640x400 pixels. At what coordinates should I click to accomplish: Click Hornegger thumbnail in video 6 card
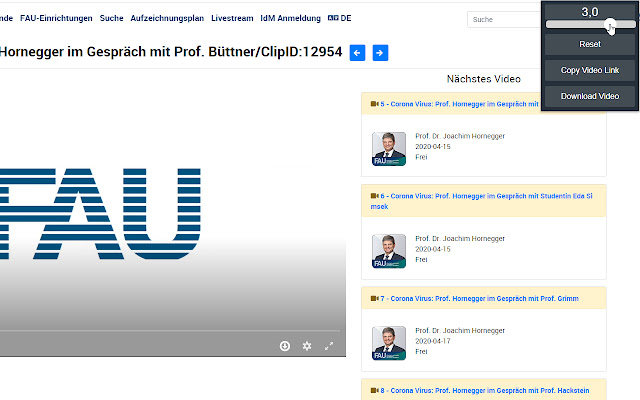[x=389, y=251]
